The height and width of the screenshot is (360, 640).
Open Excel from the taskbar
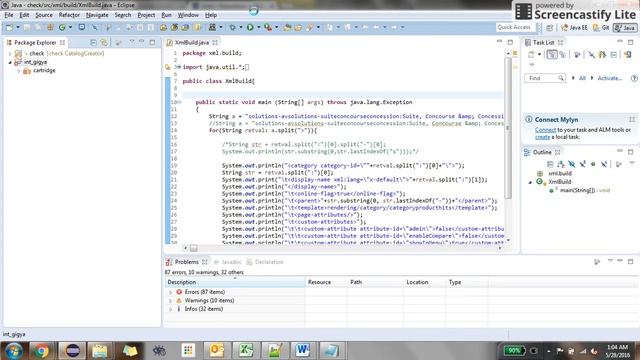tap(246, 351)
